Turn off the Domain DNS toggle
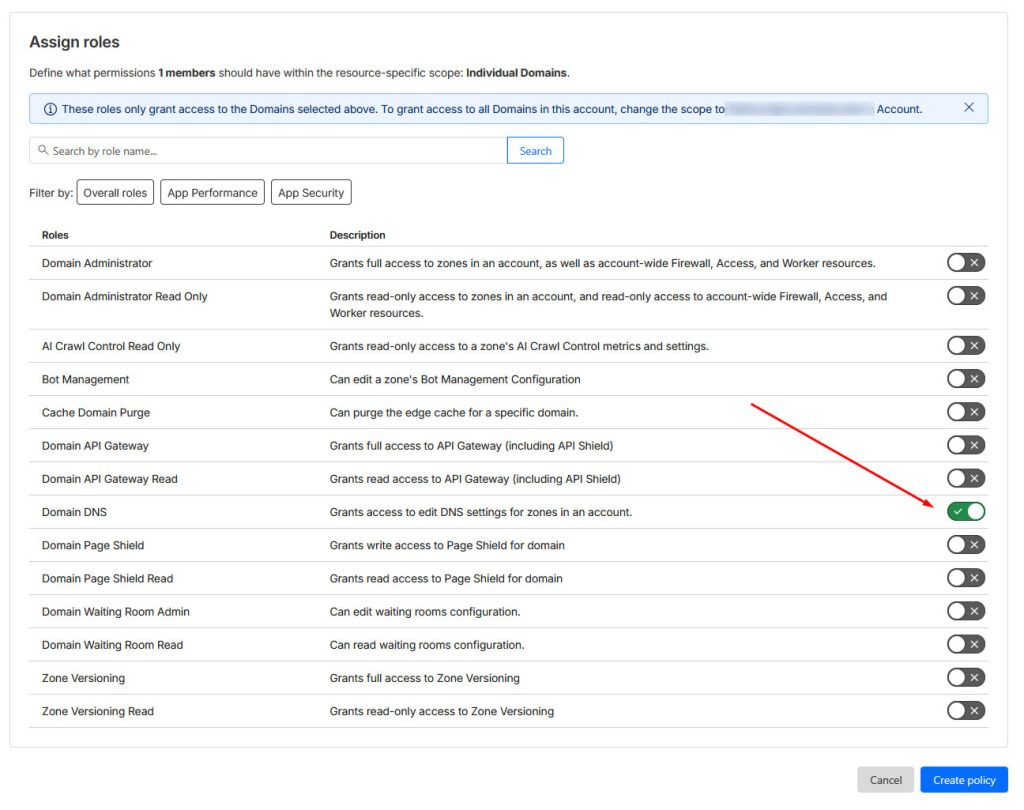Screen dimensions: 1024x810 pyautogui.click(x=965, y=512)
